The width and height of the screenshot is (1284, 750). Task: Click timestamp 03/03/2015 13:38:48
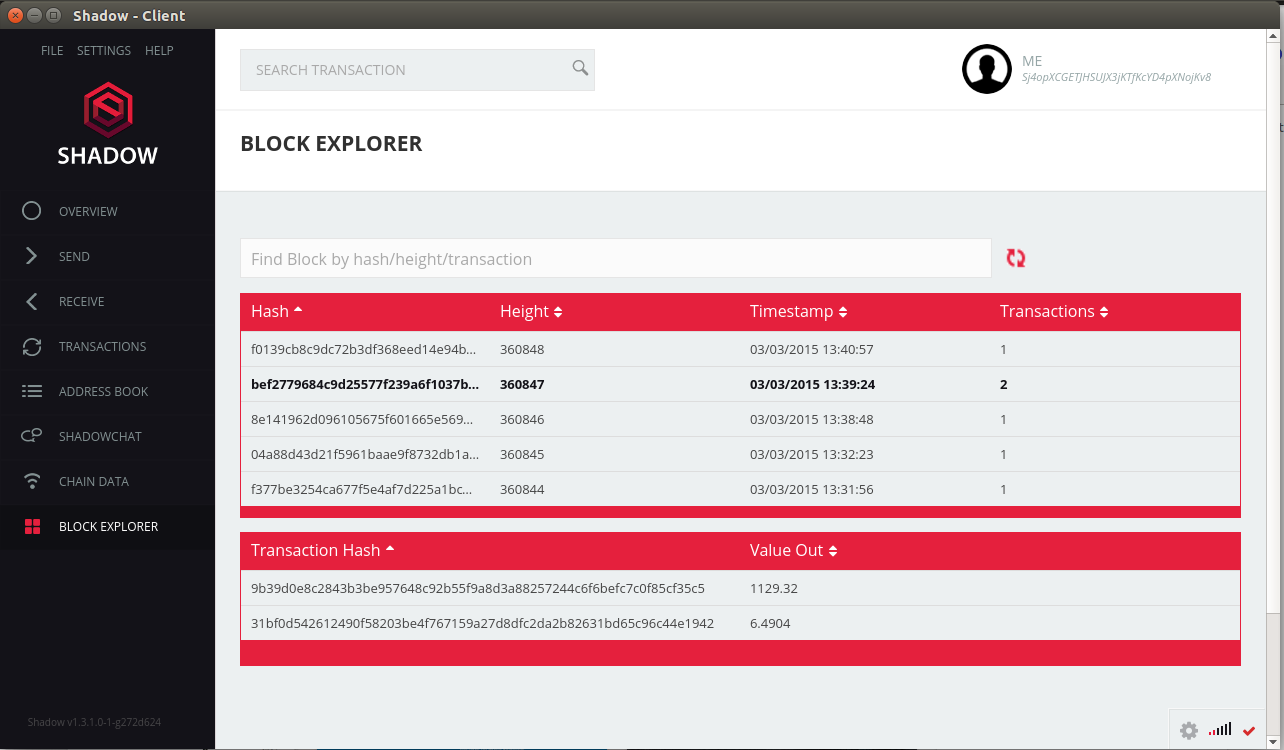point(812,419)
